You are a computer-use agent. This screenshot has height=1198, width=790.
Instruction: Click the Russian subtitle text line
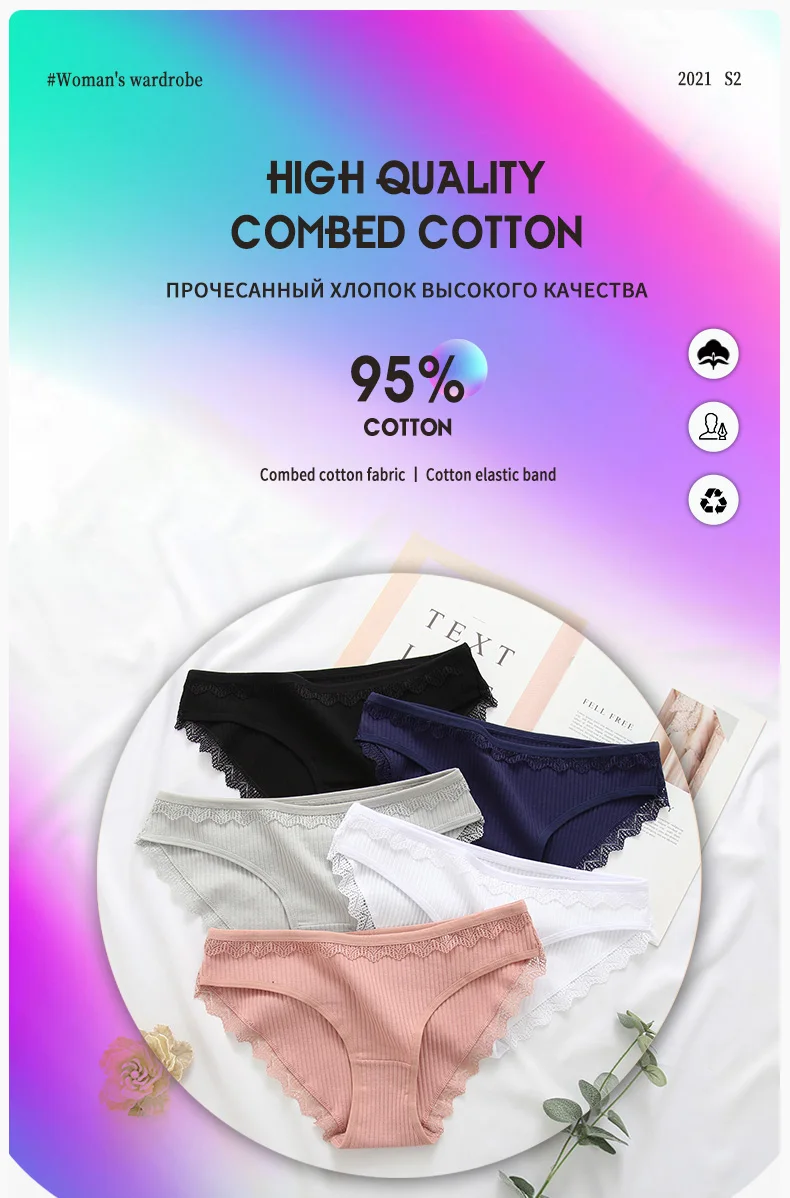click(406, 290)
